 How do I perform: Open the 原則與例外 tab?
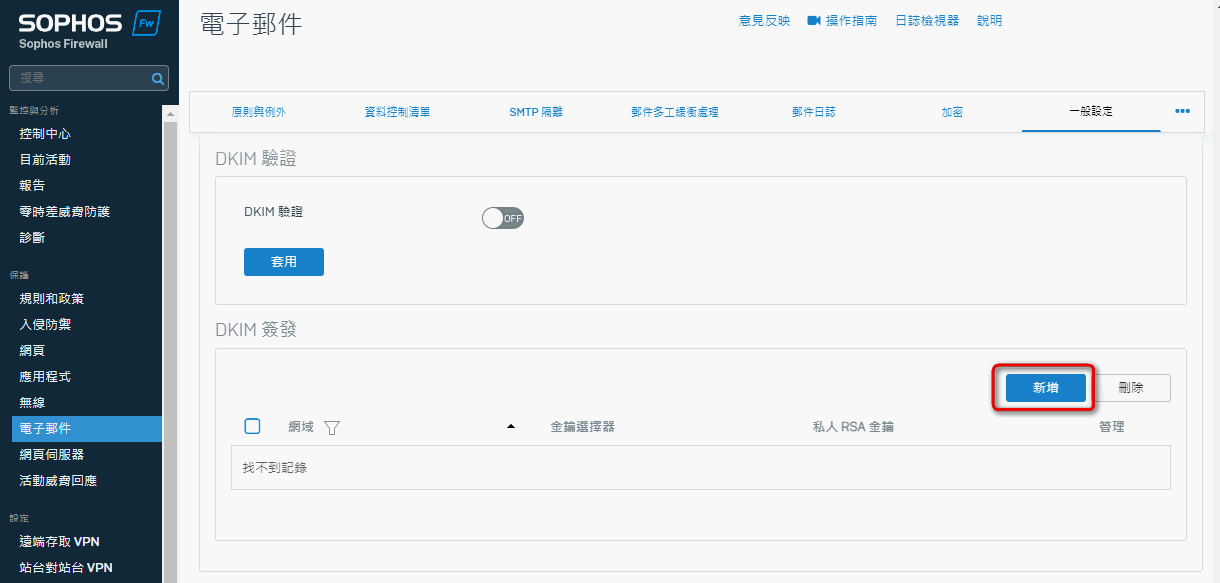(258, 112)
